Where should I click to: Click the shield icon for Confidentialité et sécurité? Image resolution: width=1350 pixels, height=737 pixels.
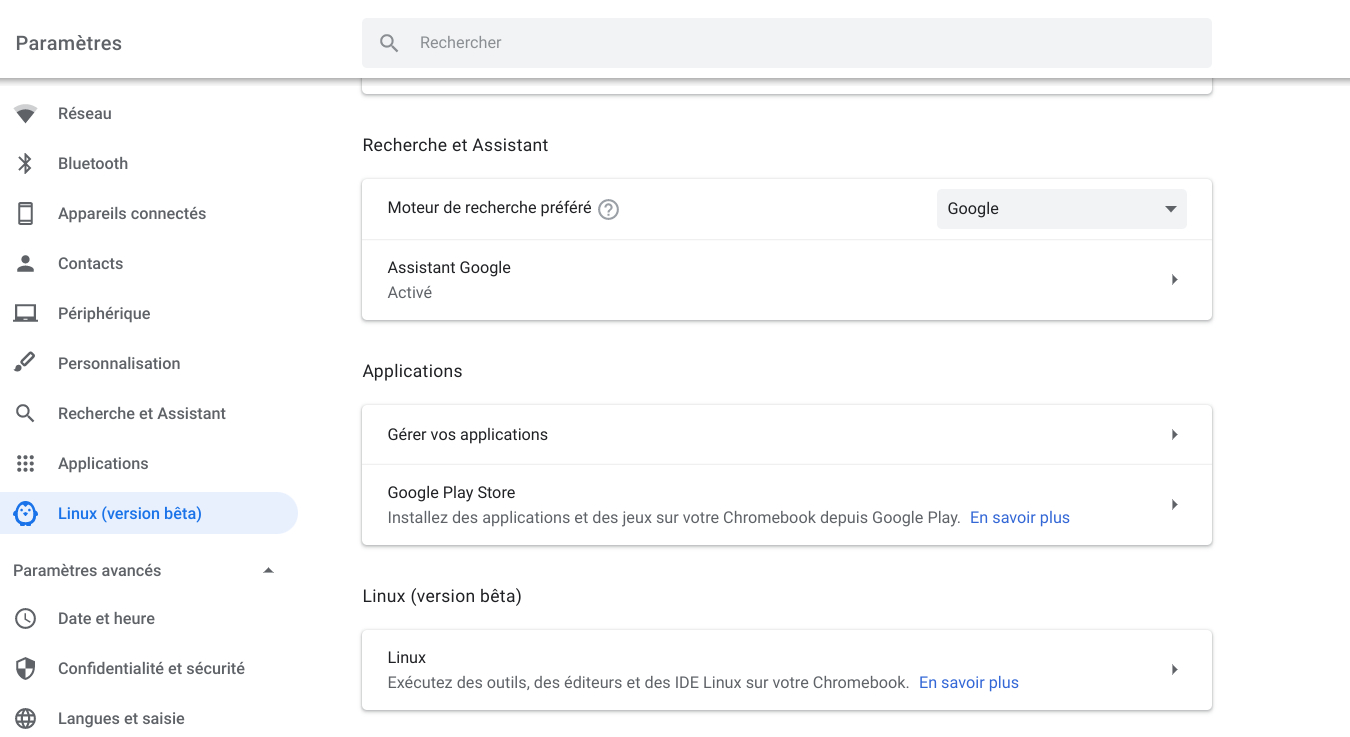pyautogui.click(x=26, y=669)
